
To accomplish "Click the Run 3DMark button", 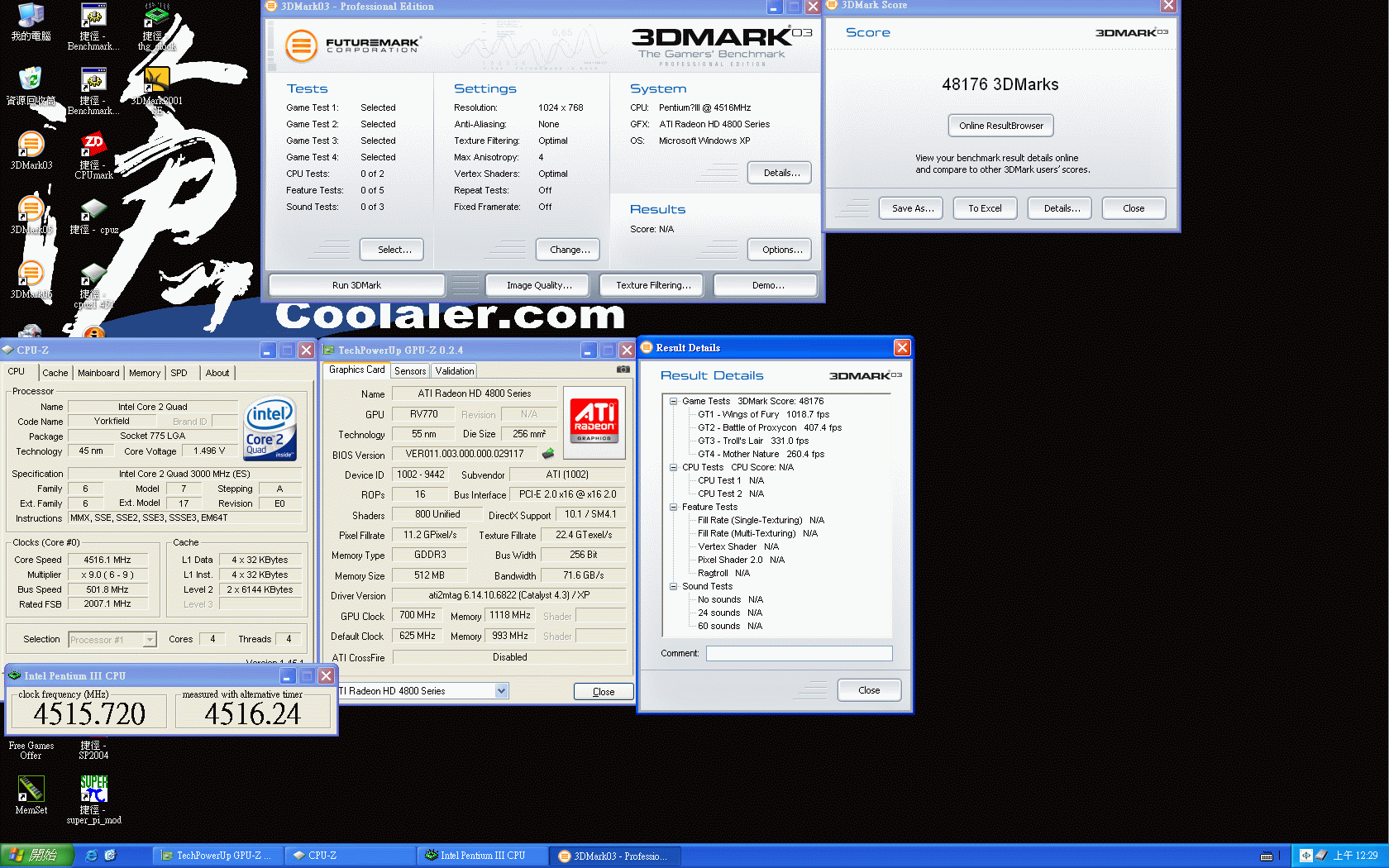I will pyautogui.click(x=357, y=285).
